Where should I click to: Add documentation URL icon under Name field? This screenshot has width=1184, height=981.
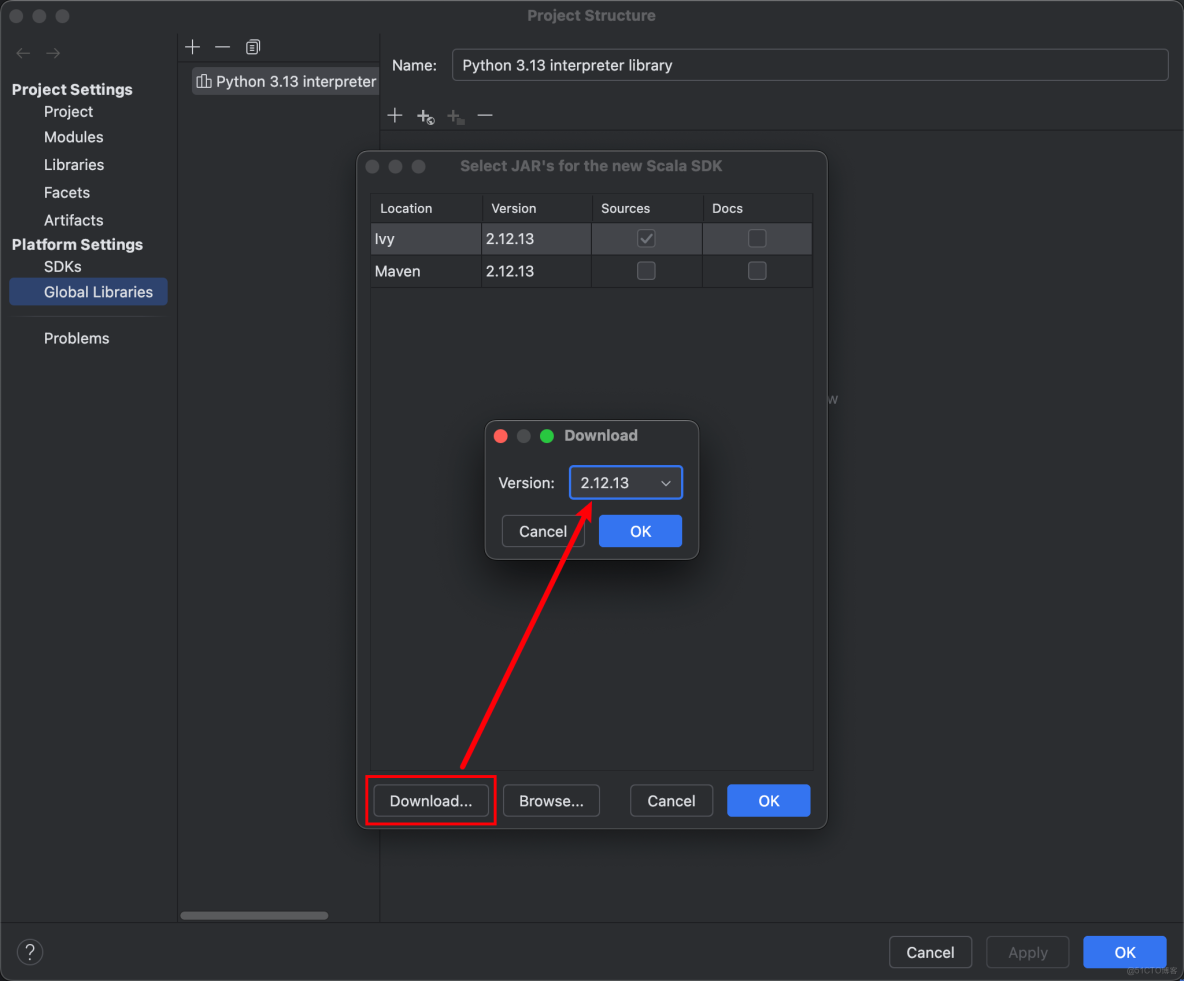[x=425, y=116]
